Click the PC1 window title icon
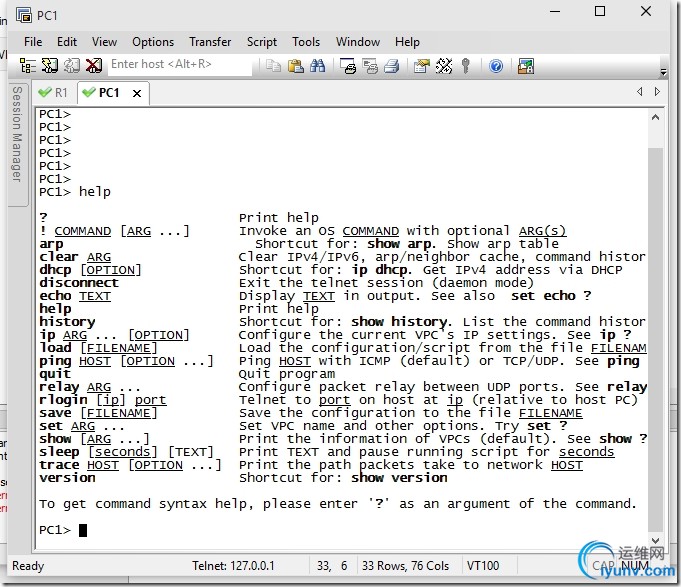681x587 pixels. tap(24, 15)
